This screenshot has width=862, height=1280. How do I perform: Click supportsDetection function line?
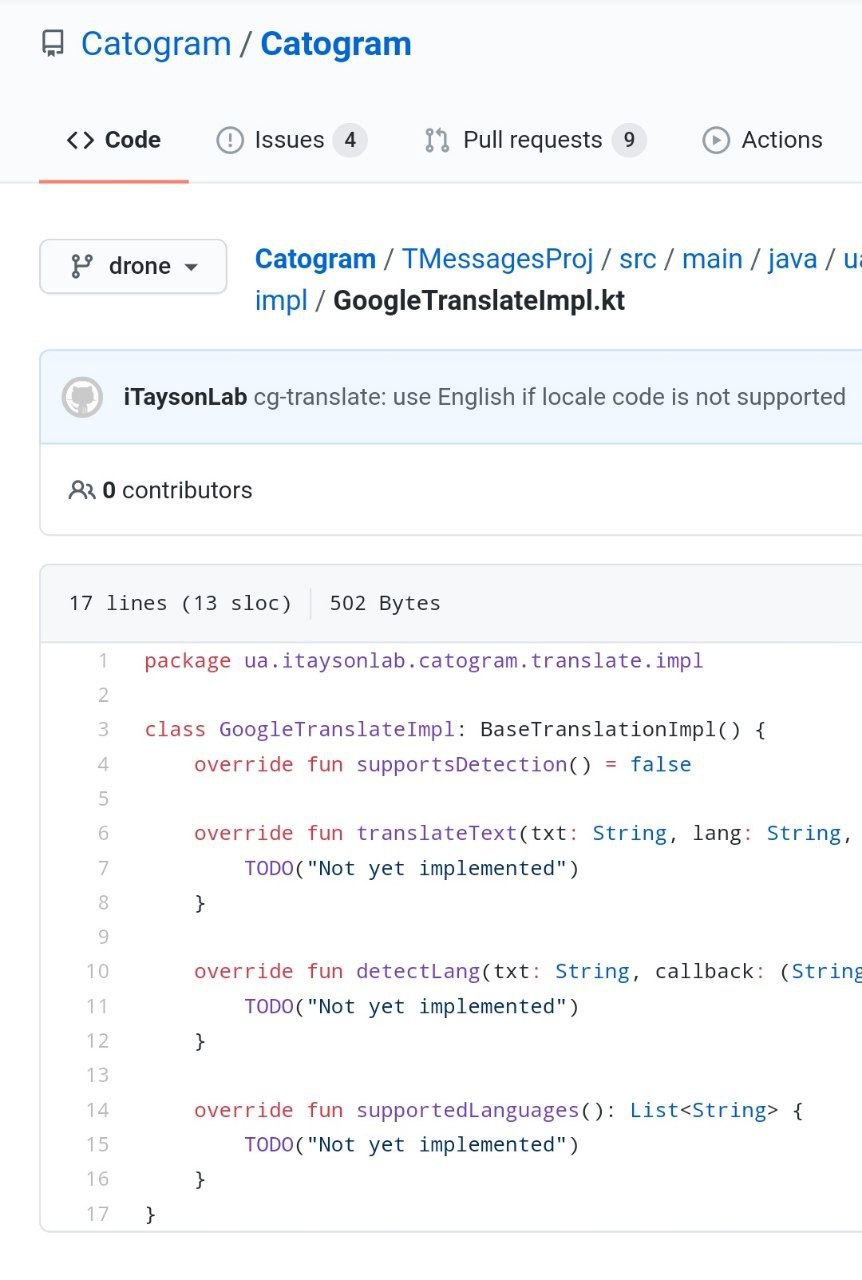pyautogui.click(x=443, y=764)
